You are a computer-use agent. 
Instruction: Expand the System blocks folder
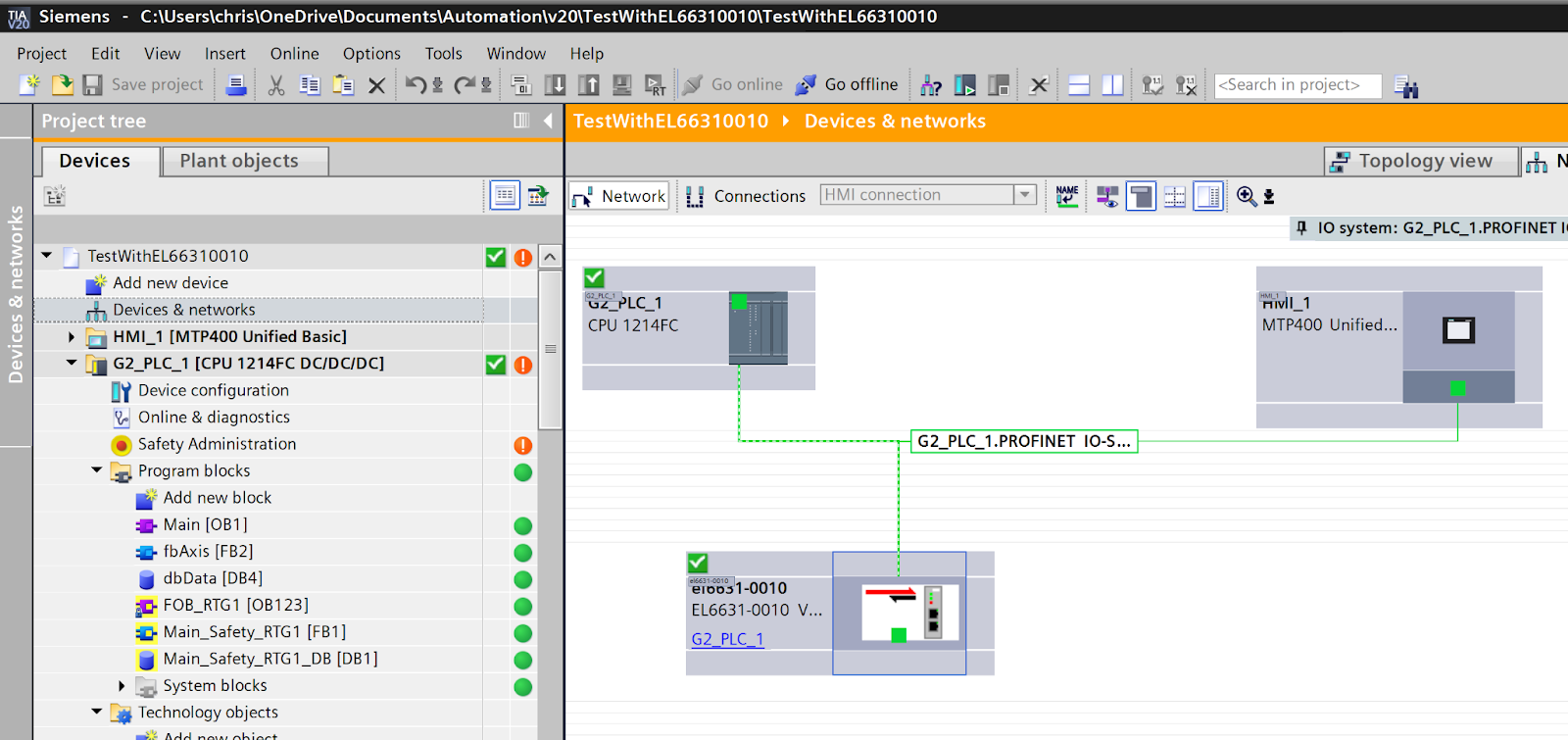pyautogui.click(x=122, y=686)
